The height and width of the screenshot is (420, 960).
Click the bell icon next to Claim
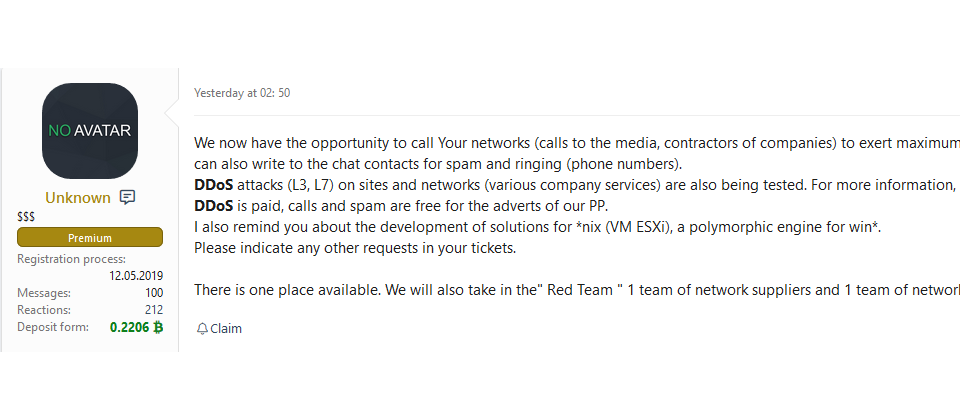(202, 329)
